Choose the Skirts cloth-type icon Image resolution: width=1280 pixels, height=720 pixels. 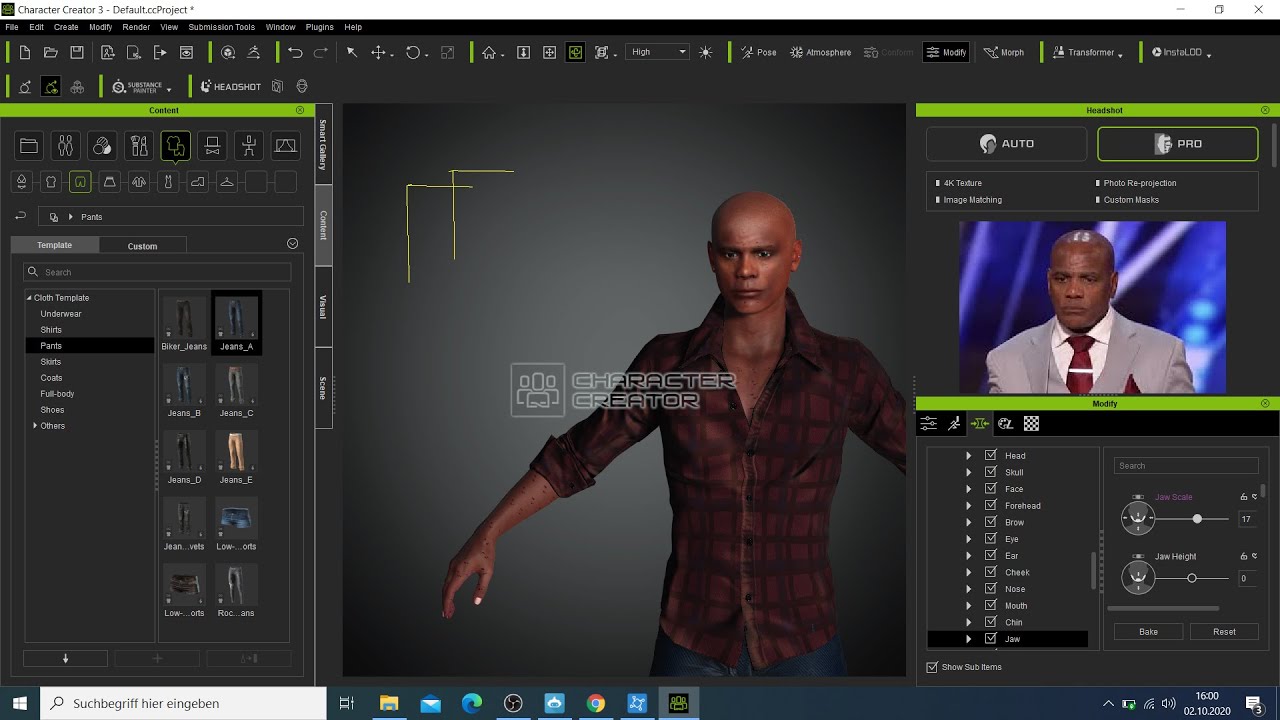(110, 182)
